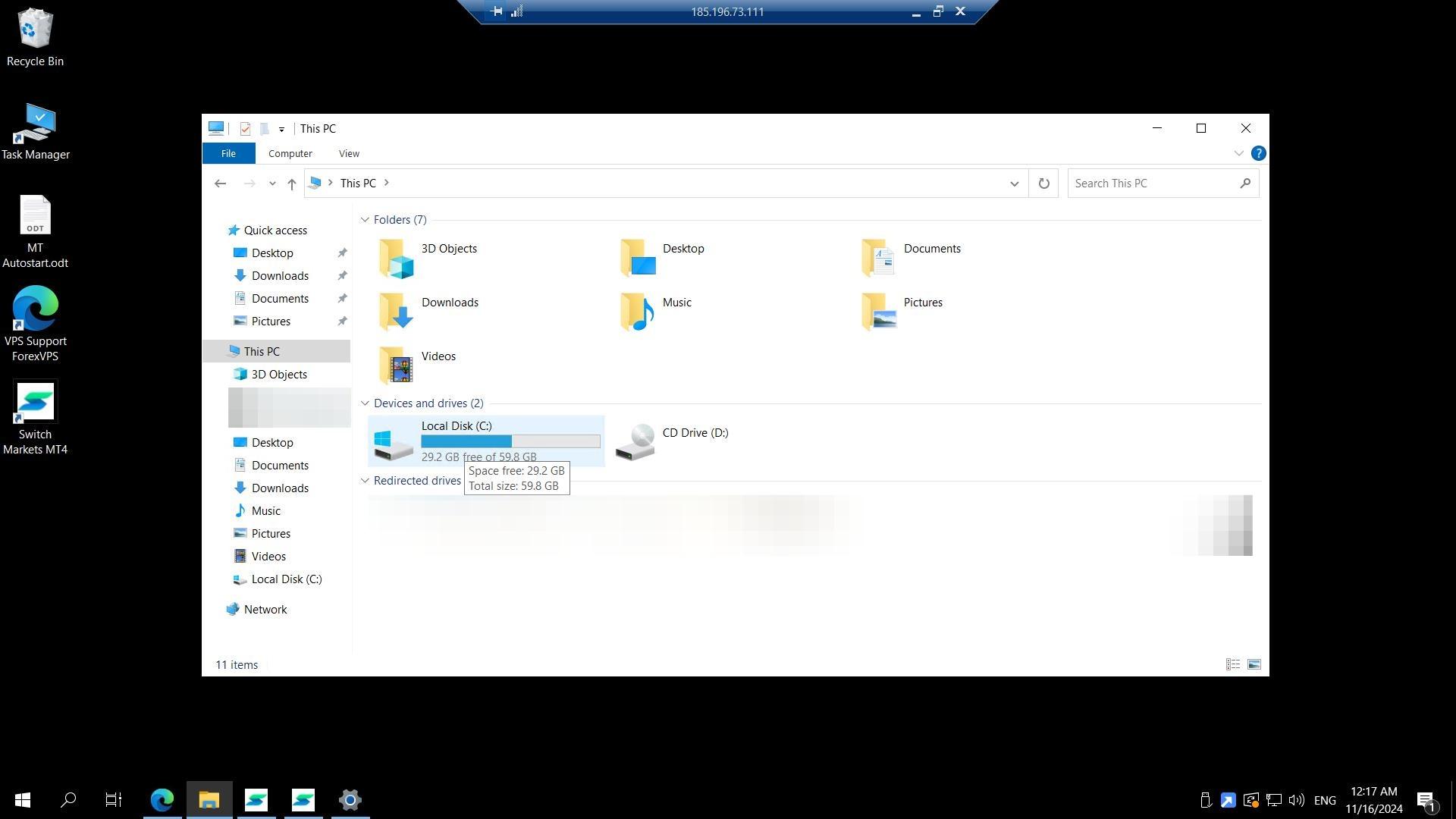Open Settings from the taskbar gear icon
1456x819 pixels.
[x=350, y=799]
